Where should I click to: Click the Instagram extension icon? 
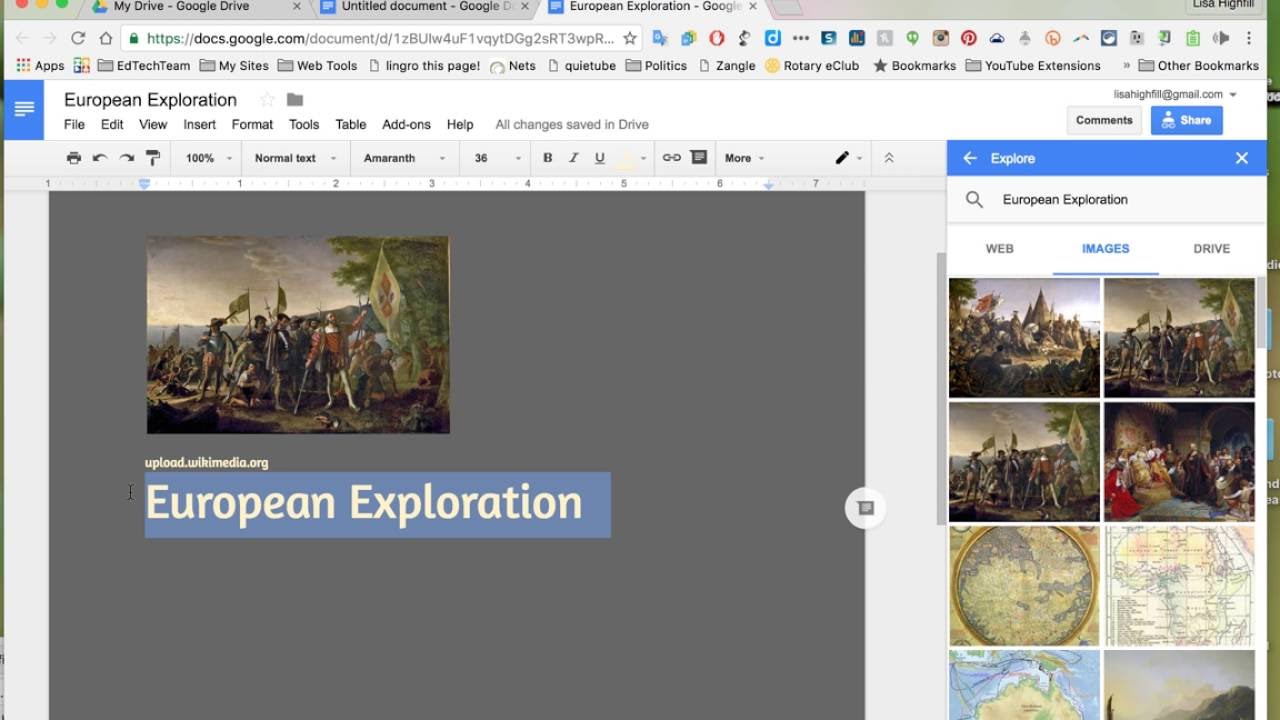[940, 38]
